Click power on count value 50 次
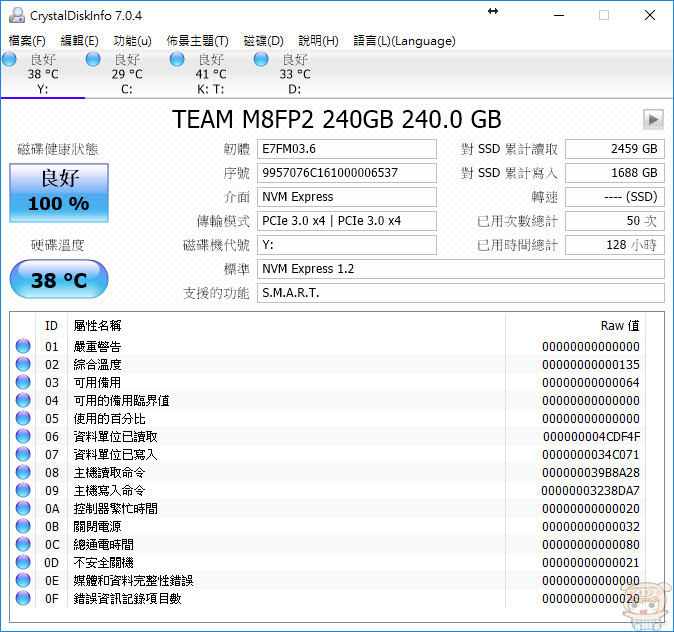 pyautogui.click(x=615, y=221)
